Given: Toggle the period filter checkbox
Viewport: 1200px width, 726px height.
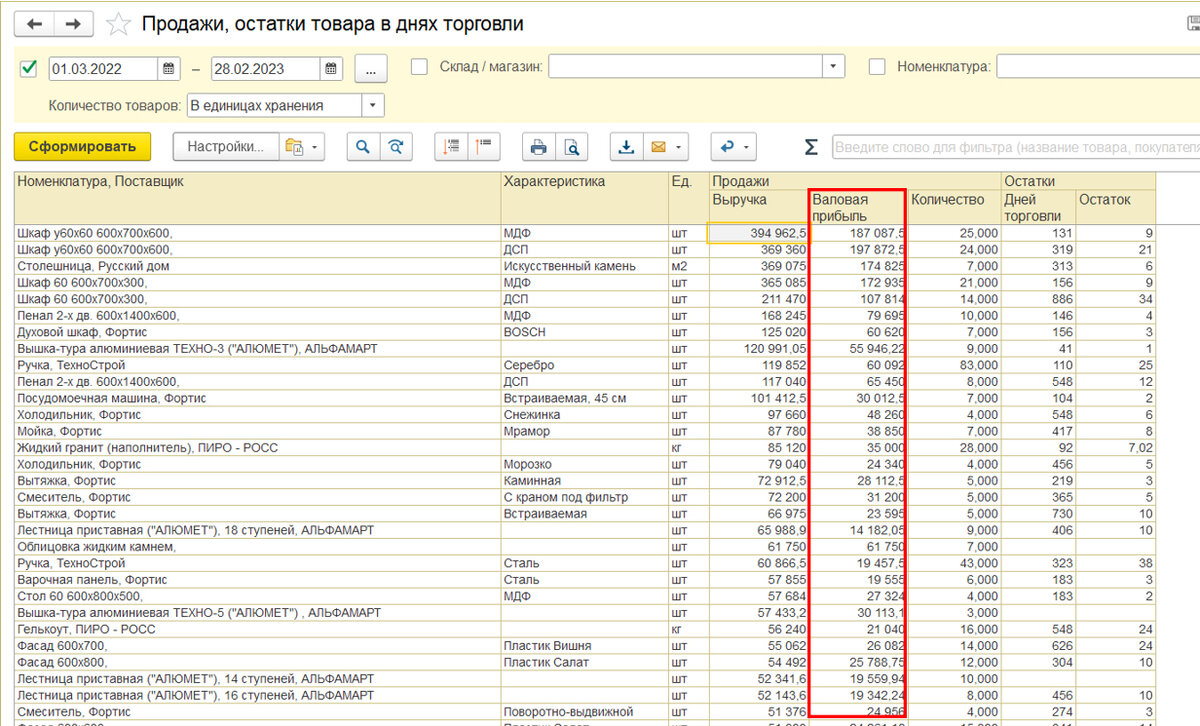Looking at the screenshot, I should 29,68.
